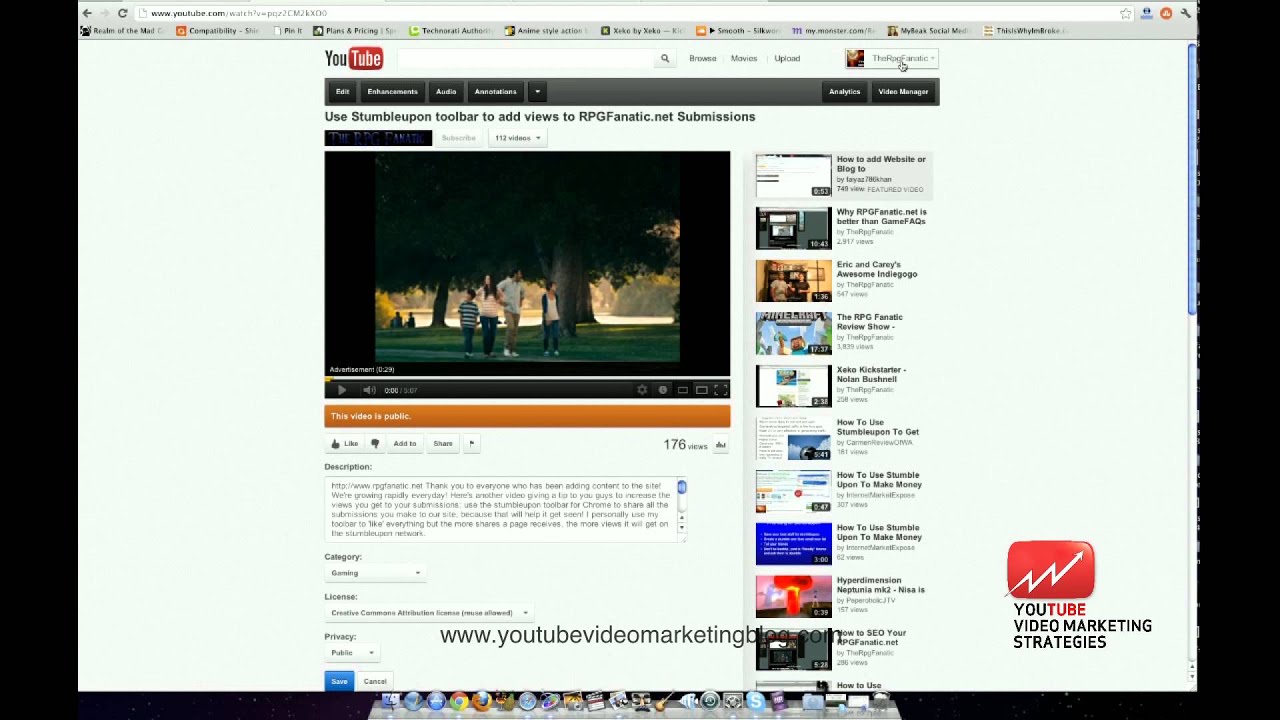
Task: Open the Edit tab
Action: click(342, 92)
